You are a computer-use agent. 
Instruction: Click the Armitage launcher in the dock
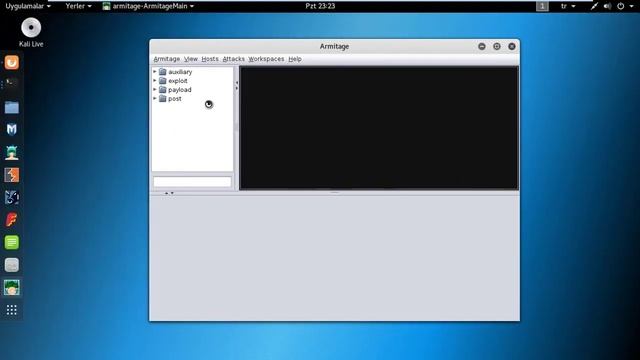click(x=12, y=152)
